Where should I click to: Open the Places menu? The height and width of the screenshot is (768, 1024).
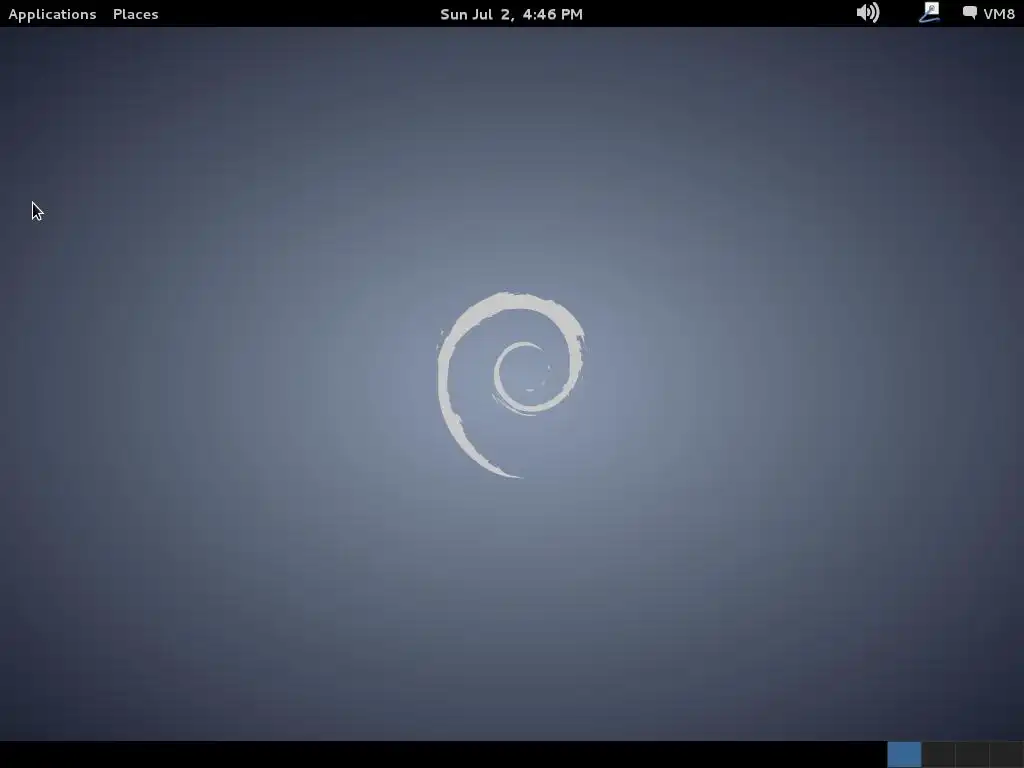point(135,14)
